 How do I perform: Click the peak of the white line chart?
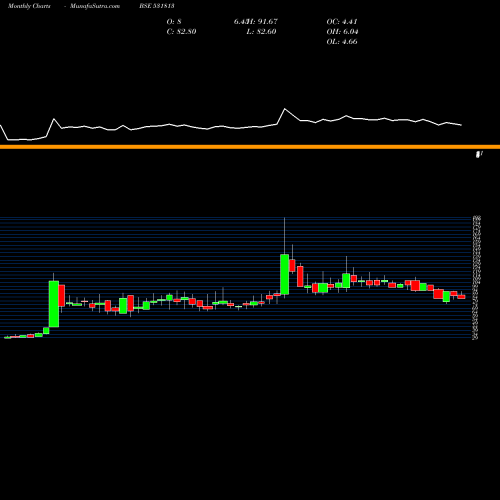[x=284, y=109]
